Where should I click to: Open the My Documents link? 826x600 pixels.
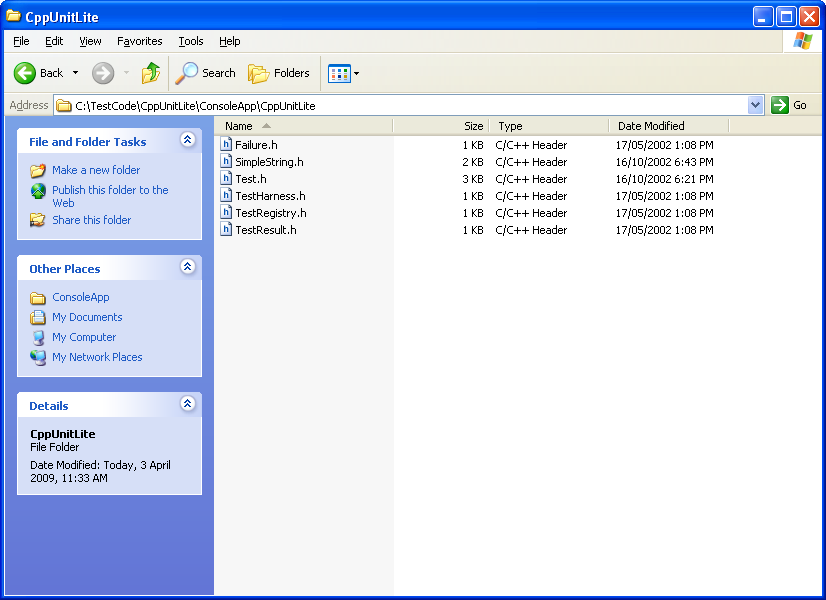[x=87, y=317]
